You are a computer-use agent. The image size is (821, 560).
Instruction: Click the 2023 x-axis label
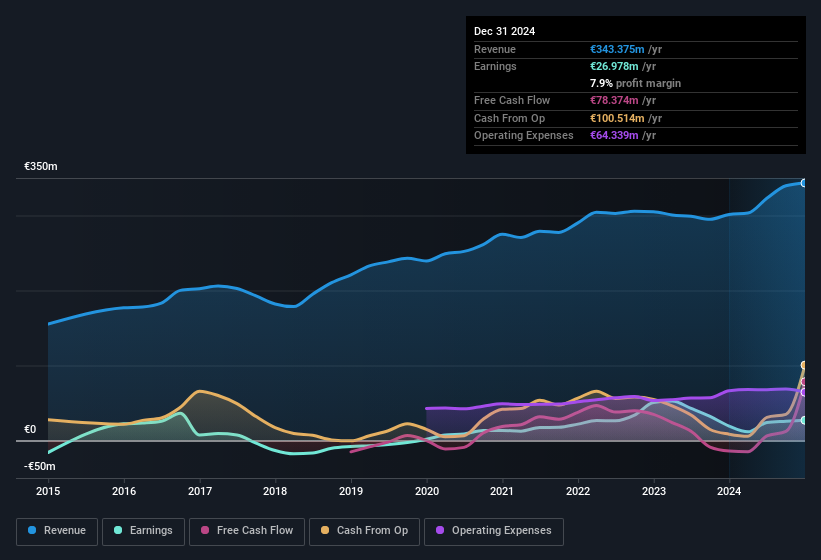point(654,491)
